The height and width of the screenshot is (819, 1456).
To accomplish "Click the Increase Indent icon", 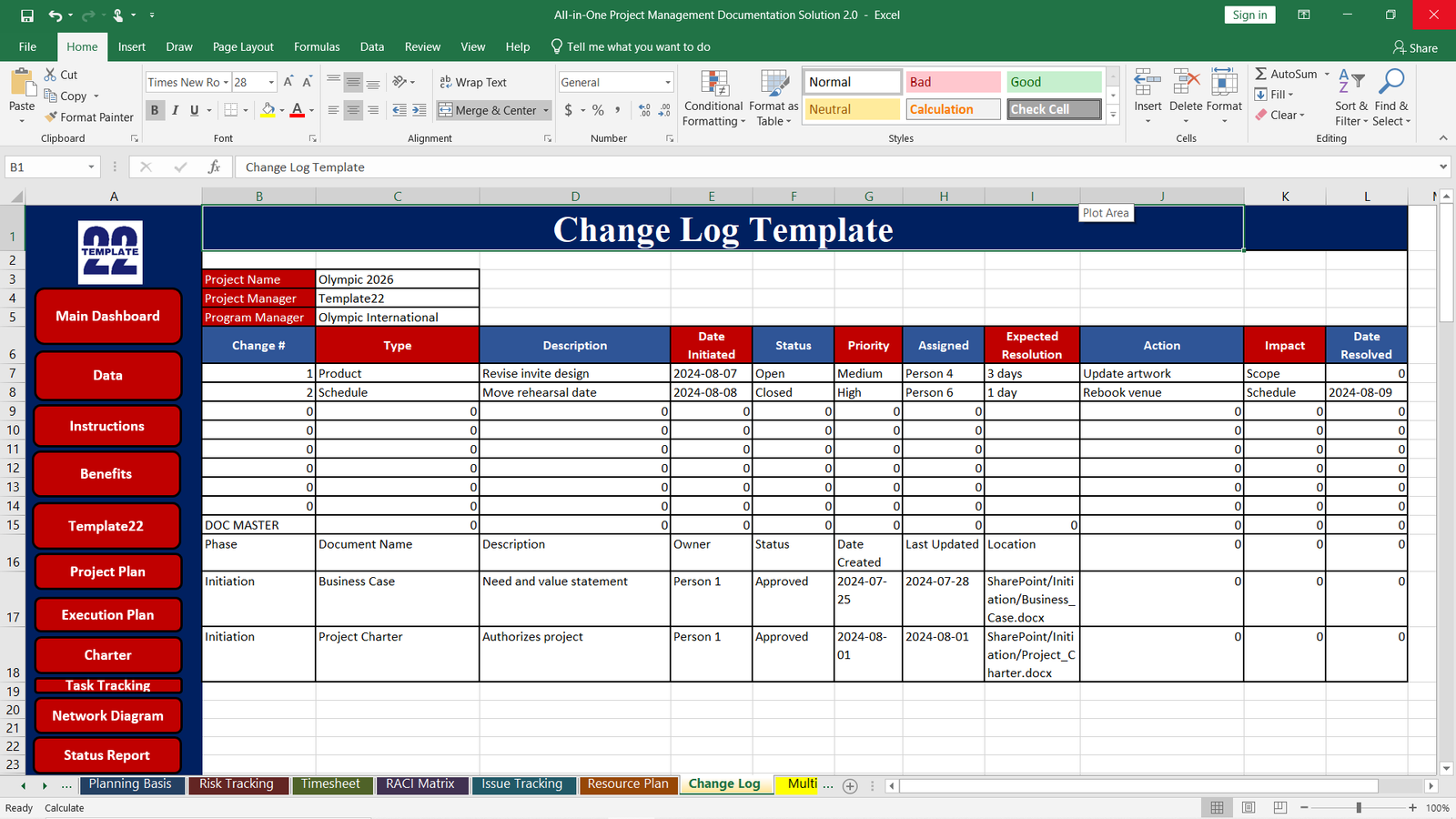I will coord(419,110).
